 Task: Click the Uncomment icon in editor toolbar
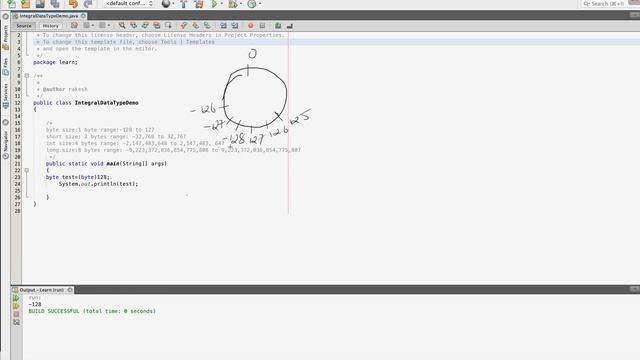point(289,26)
